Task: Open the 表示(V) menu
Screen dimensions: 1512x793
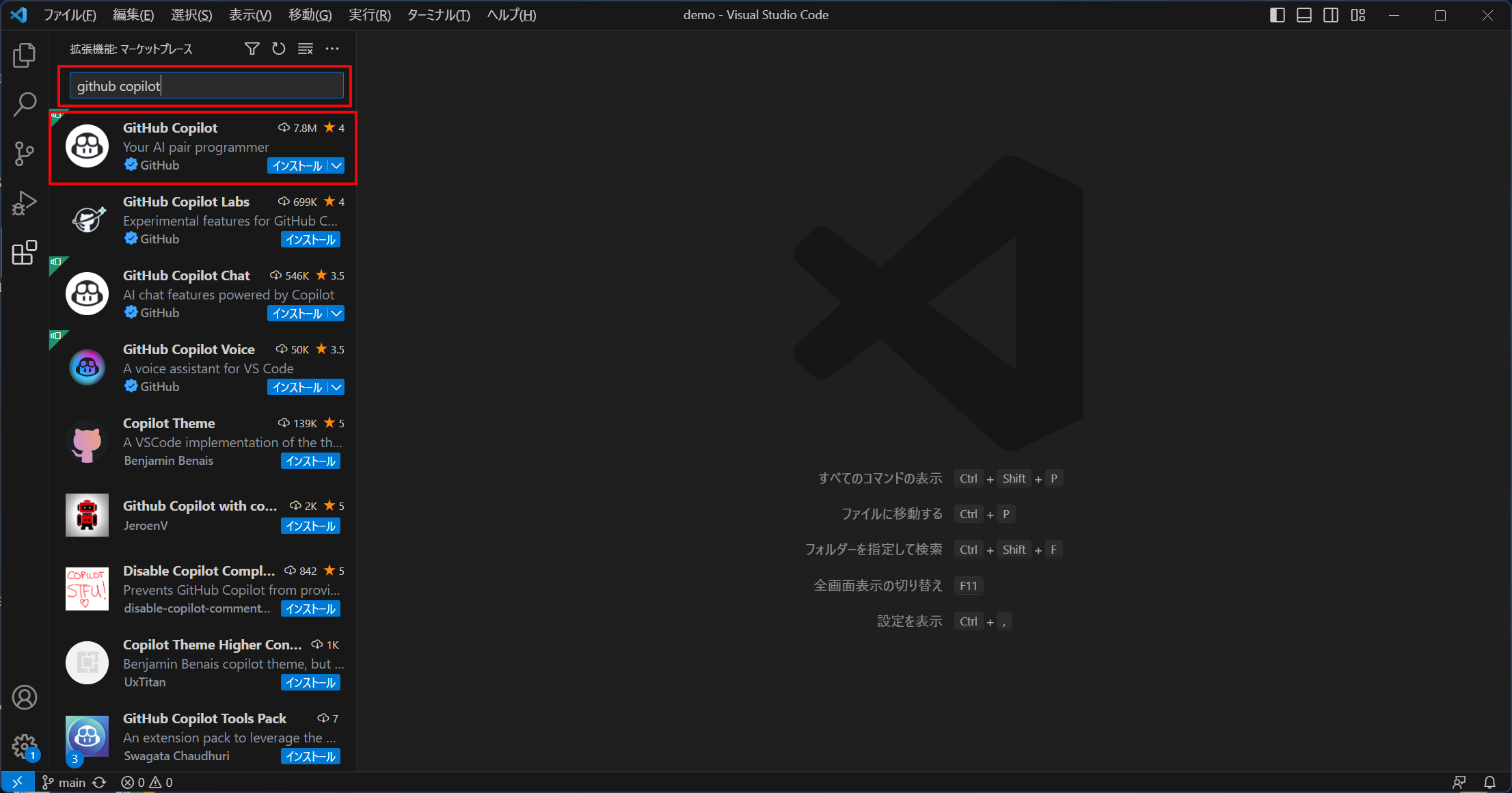Action: pyautogui.click(x=250, y=15)
